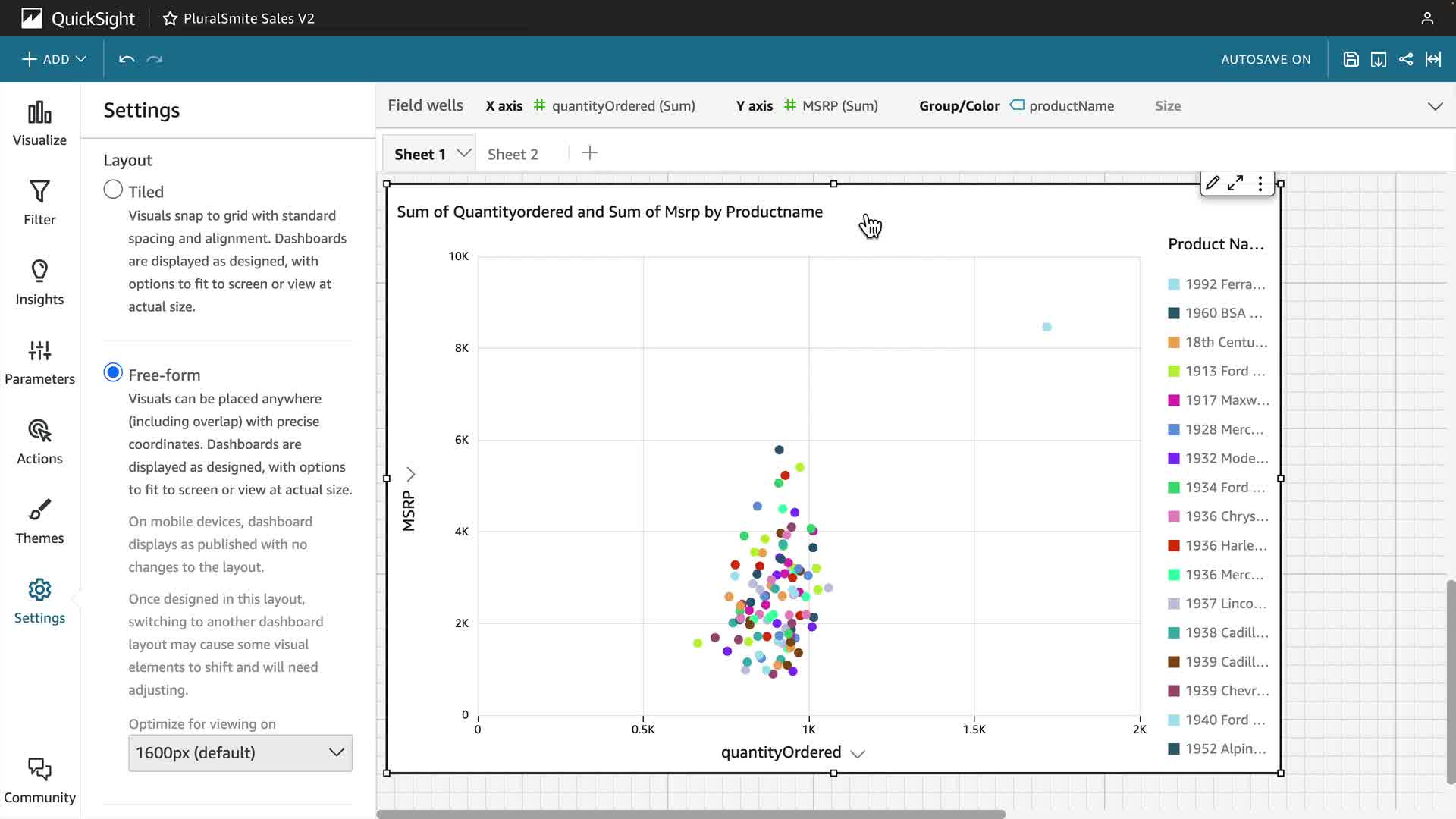Switch to the Sheet 2 tab

513,154
